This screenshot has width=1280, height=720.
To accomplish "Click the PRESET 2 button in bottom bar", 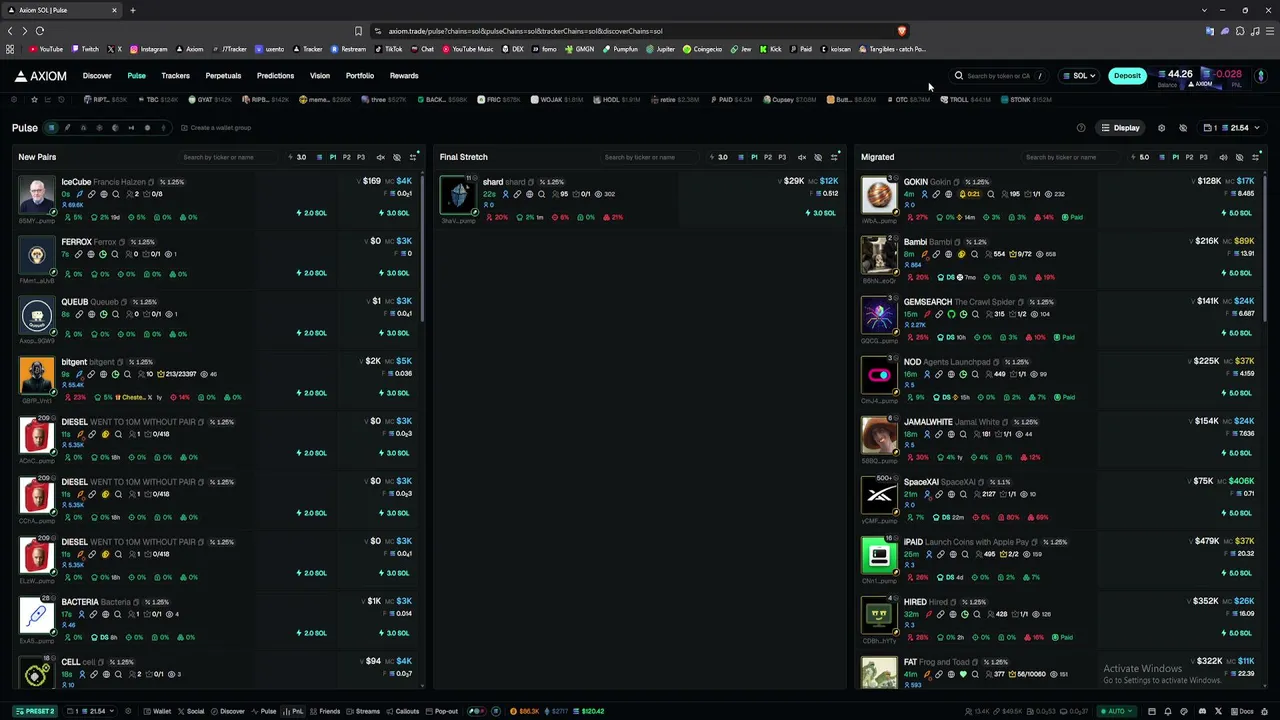I will click(x=36, y=711).
